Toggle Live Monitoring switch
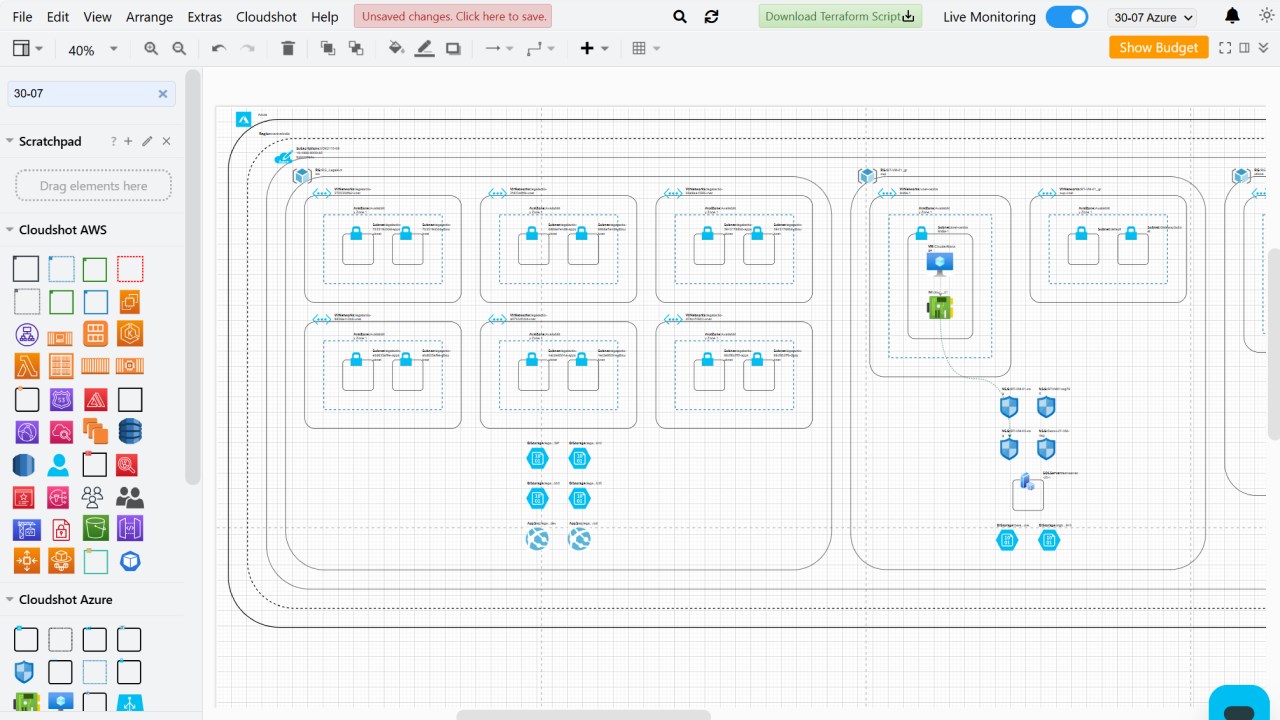1280x720 pixels. click(x=1067, y=17)
